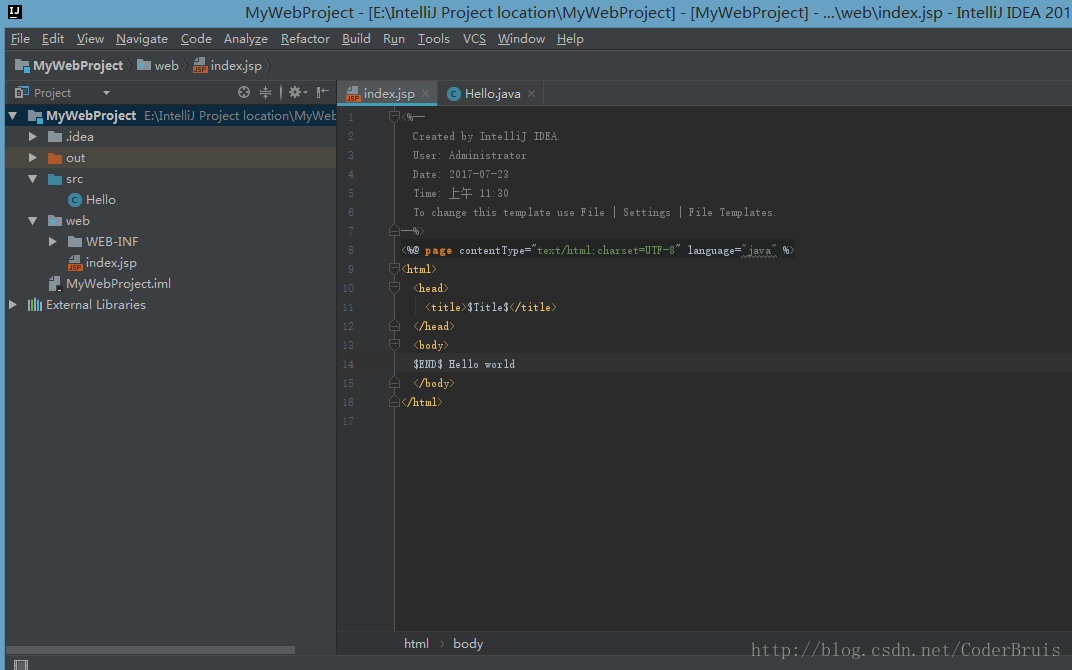Open the VCS menu

474,39
